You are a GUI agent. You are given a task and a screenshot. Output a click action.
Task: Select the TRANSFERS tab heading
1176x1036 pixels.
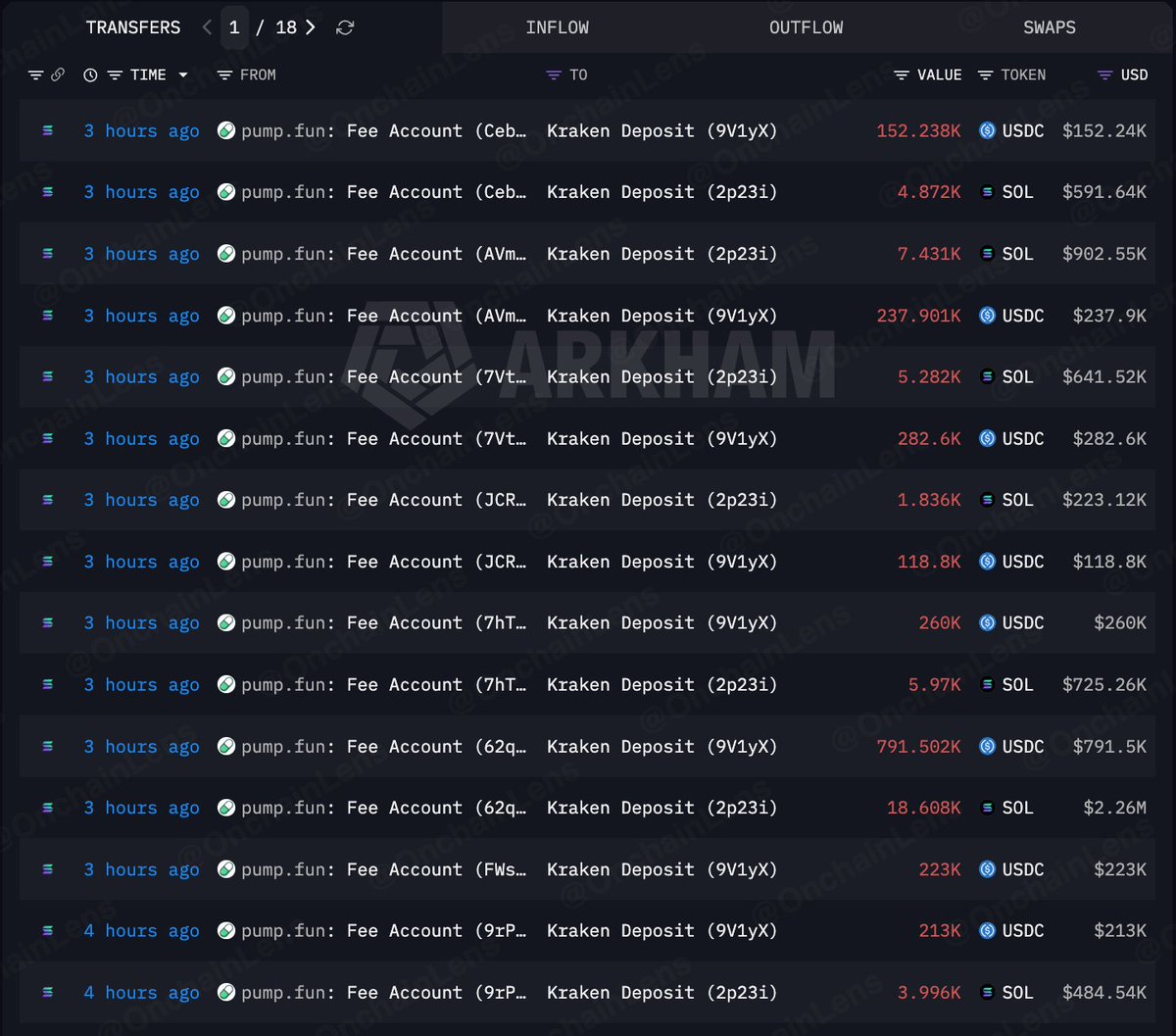(133, 27)
